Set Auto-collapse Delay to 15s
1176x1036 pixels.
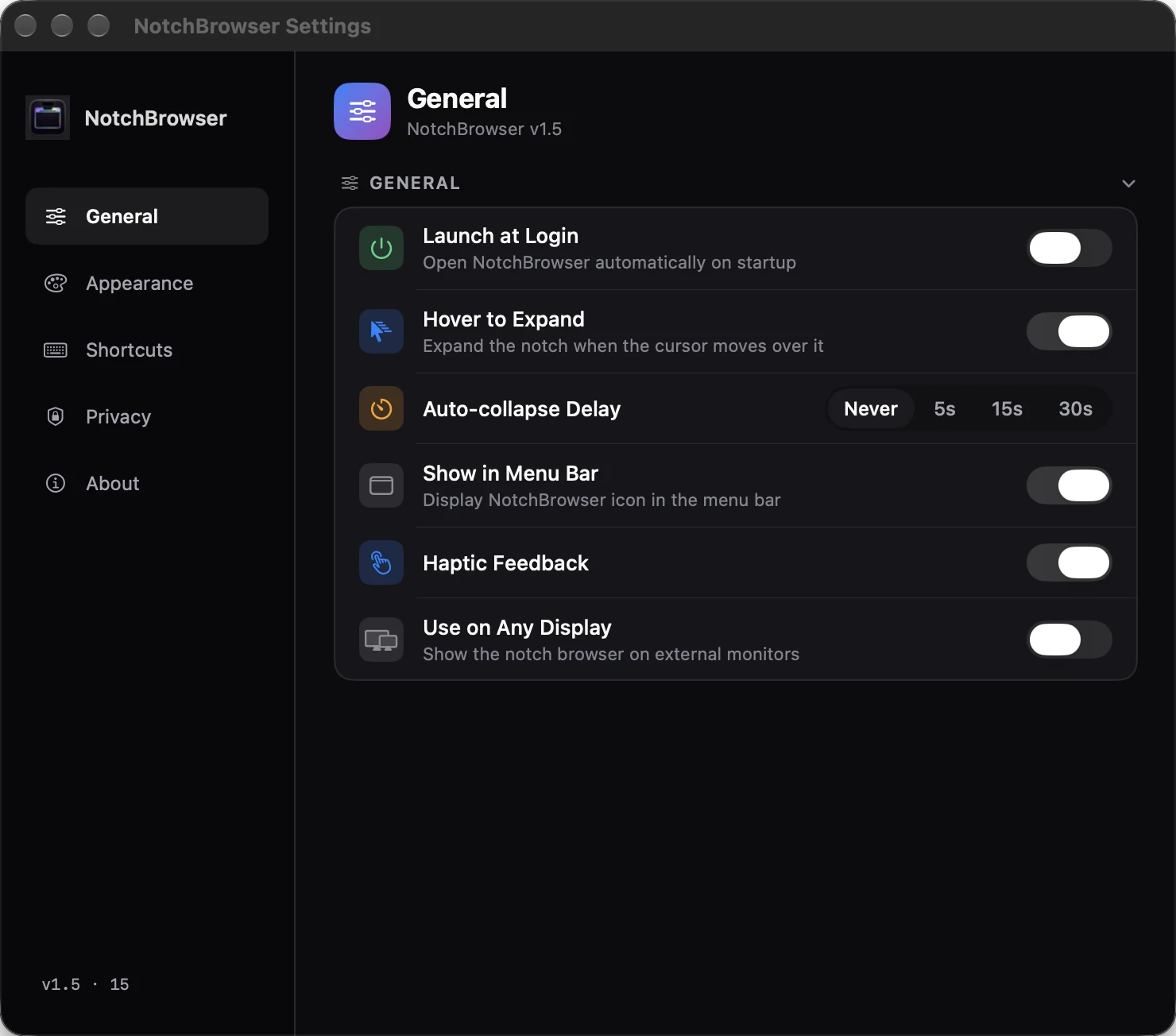(x=1007, y=408)
